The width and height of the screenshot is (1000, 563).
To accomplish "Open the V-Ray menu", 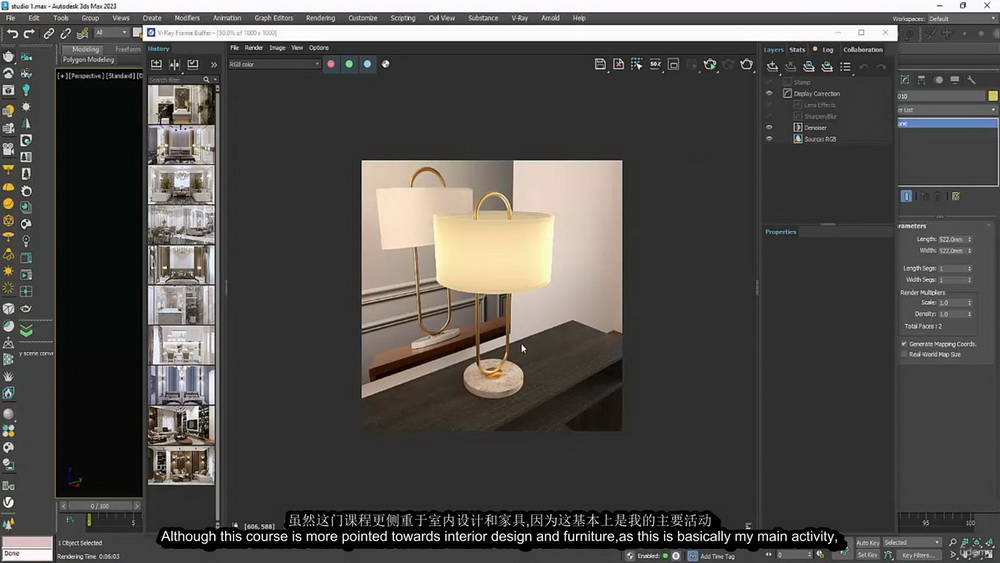I will [520, 18].
